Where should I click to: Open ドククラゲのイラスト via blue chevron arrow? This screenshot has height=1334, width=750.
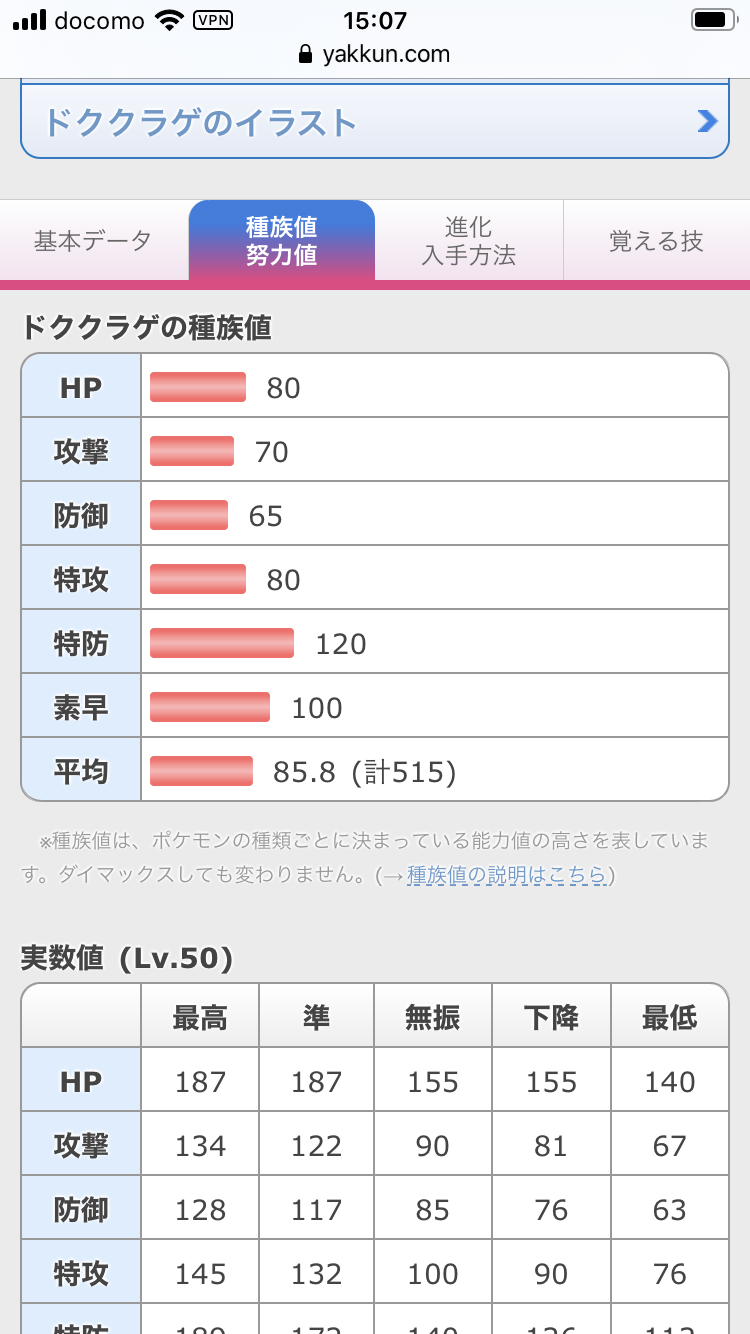[707, 122]
